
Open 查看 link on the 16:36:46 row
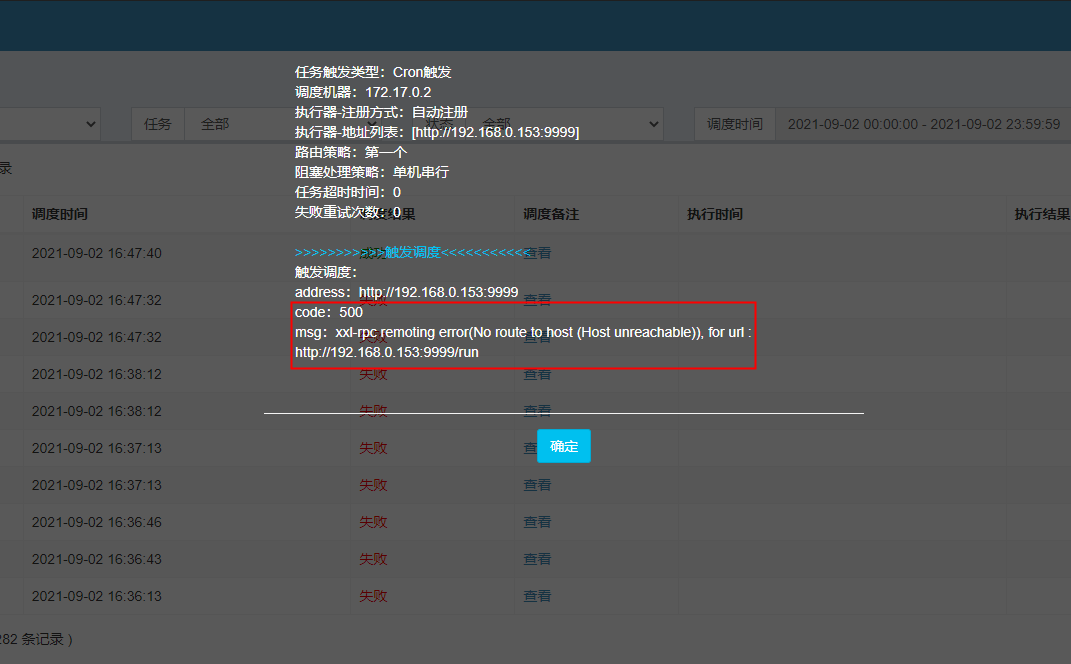click(x=537, y=521)
